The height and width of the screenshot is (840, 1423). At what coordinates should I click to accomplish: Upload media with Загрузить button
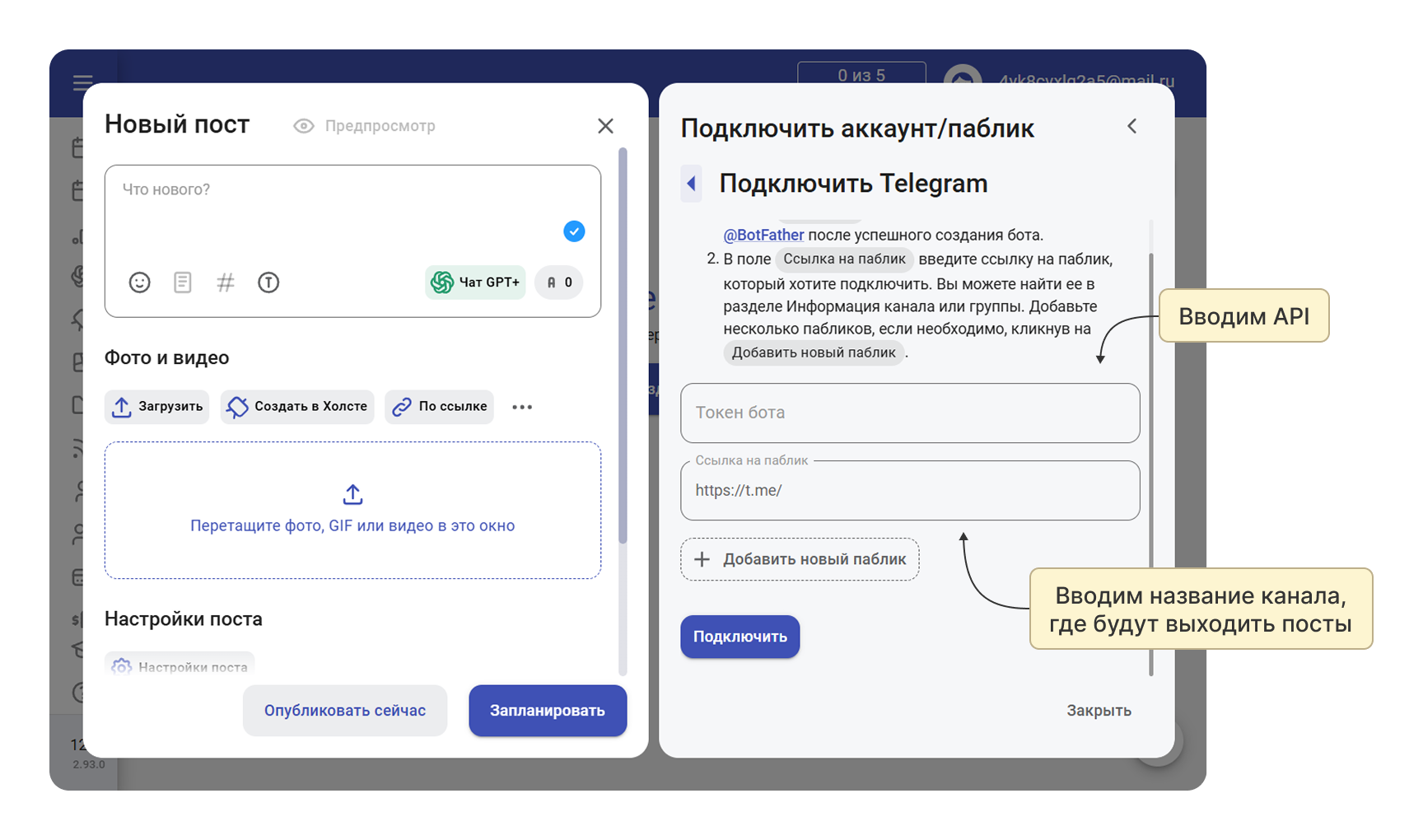pos(156,407)
